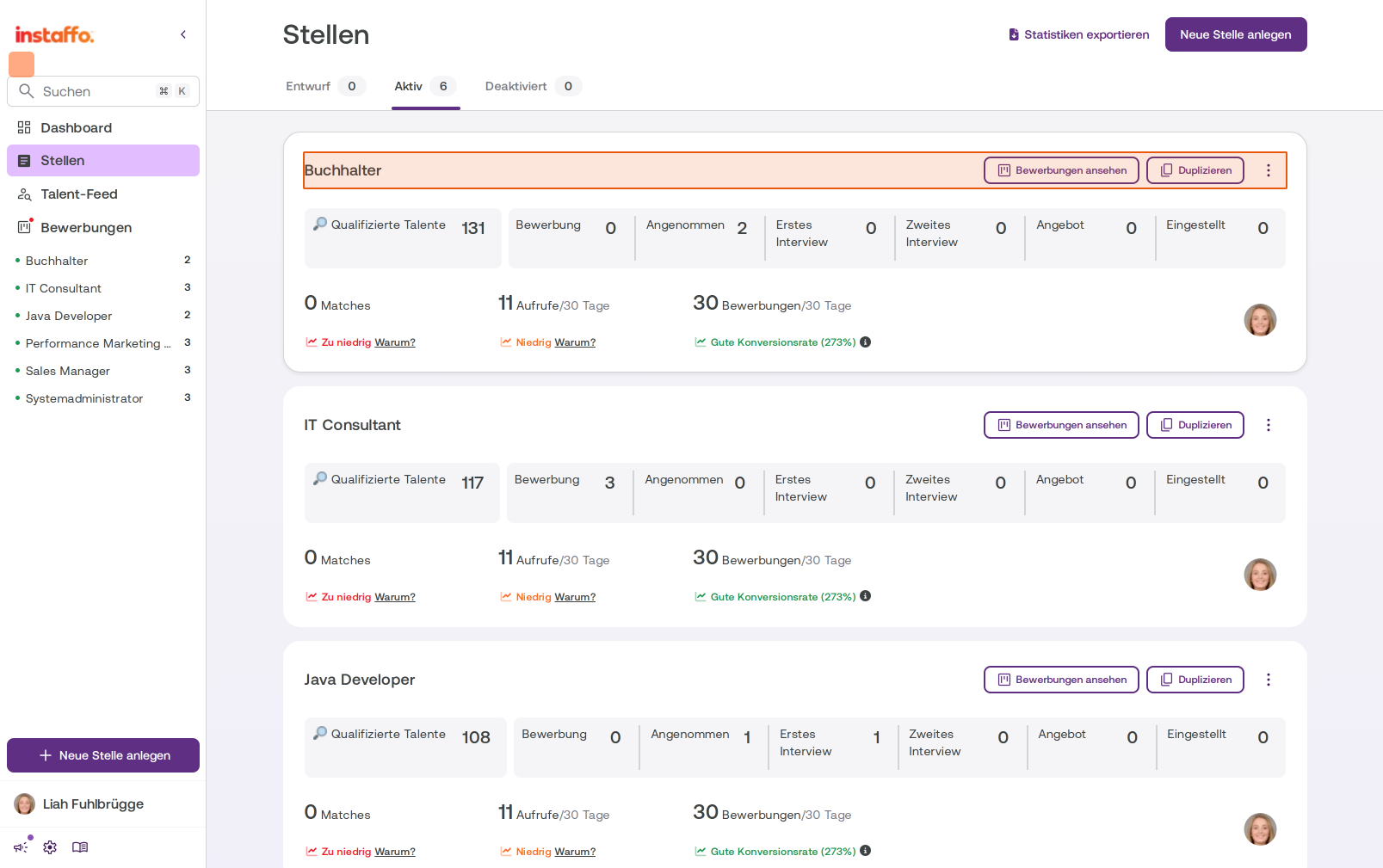Click Statistiken exportieren link
This screenshot has height=868, width=1383.
[x=1078, y=34]
